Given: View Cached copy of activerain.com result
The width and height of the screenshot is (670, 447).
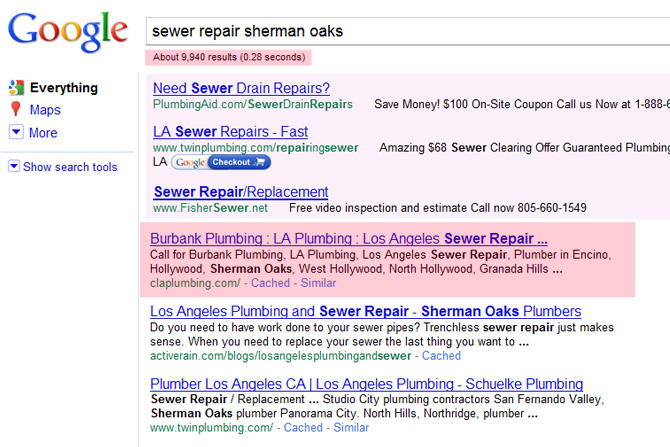Looking at the screenshot, I should (441, 355).
